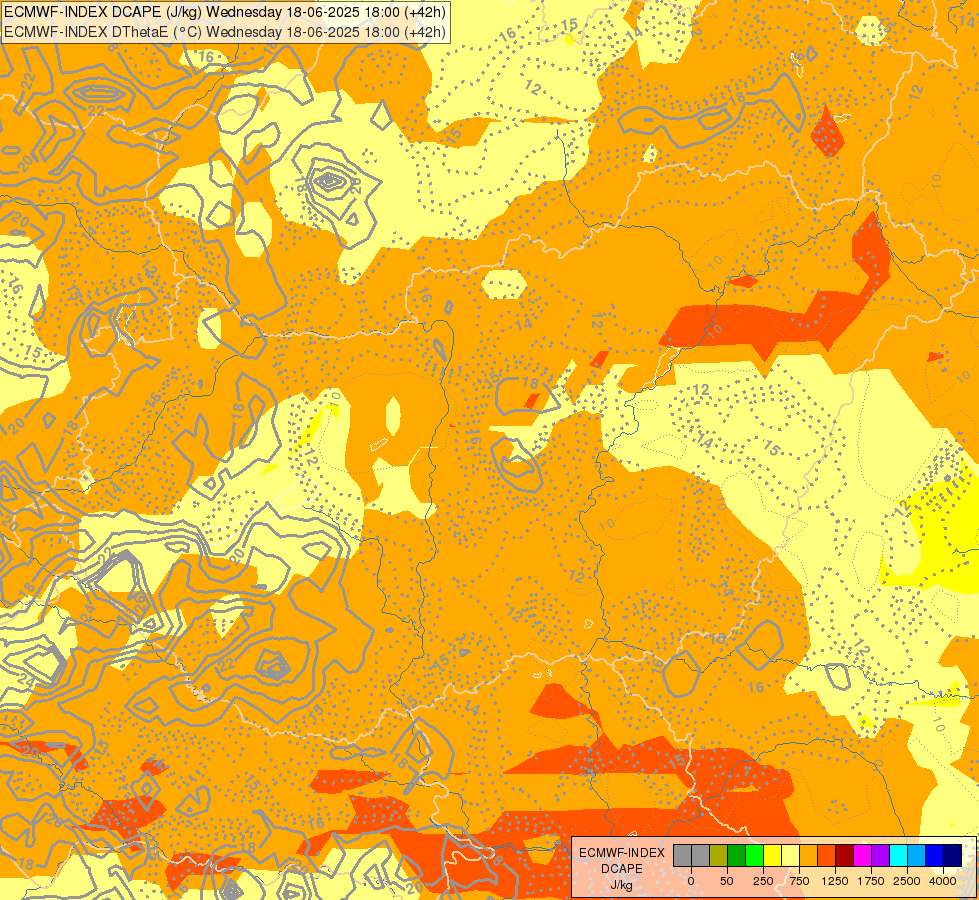This screenshot has height=900, width=979.
Task: Click the orange legend swatch
Action: 809,855
